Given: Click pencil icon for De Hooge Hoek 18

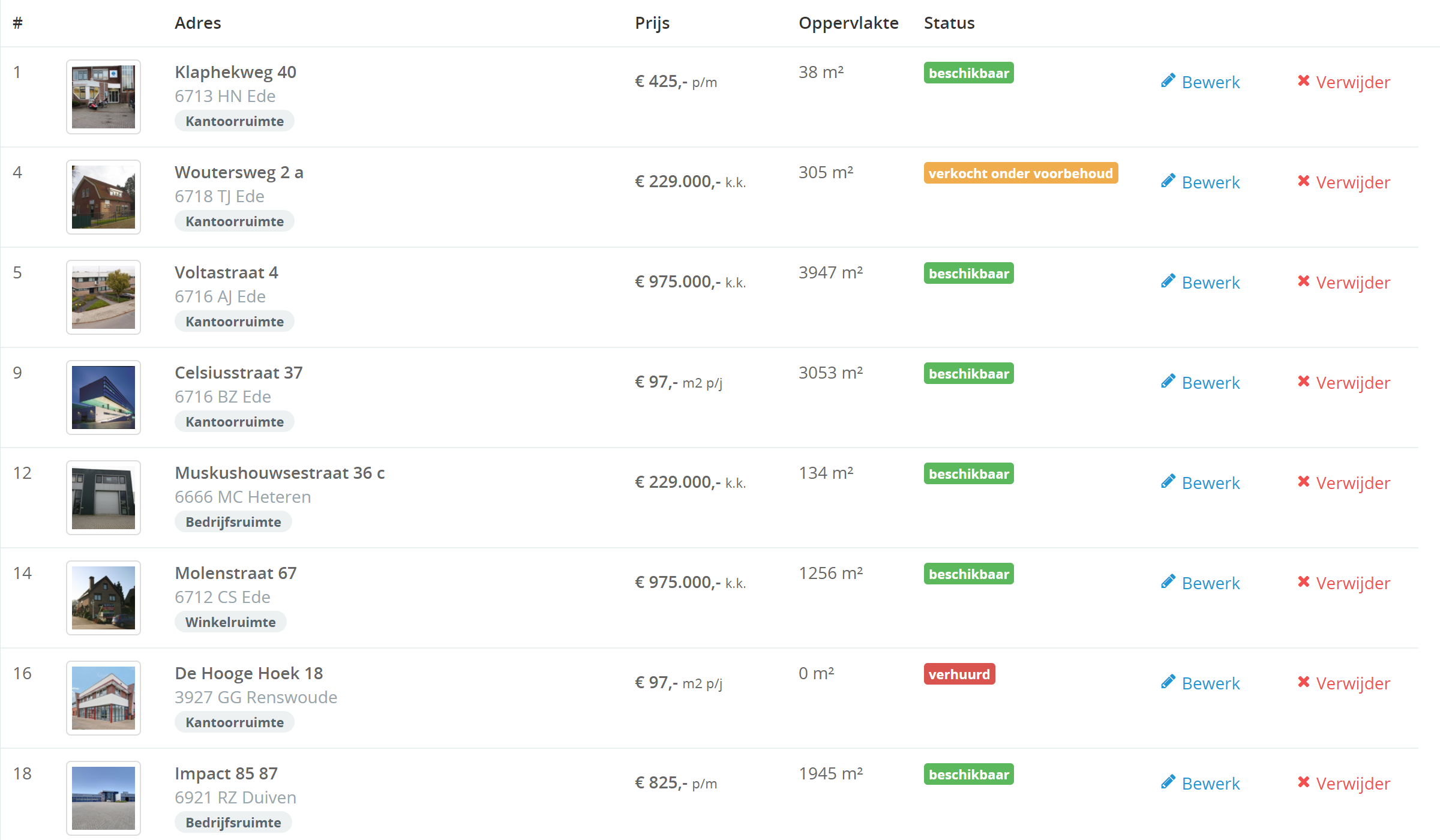Looking at the screenshot, I should coord(1168,682).
